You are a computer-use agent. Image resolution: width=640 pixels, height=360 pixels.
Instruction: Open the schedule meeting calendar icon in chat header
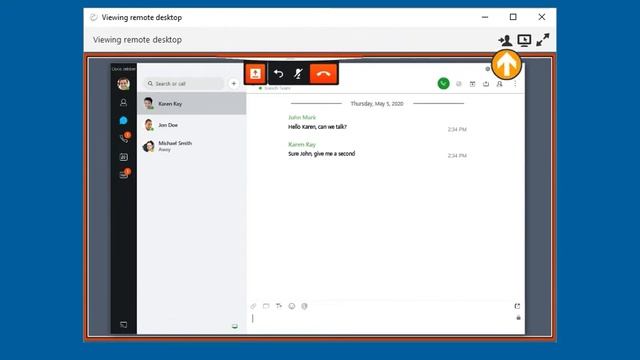click(x=472, y=84)
